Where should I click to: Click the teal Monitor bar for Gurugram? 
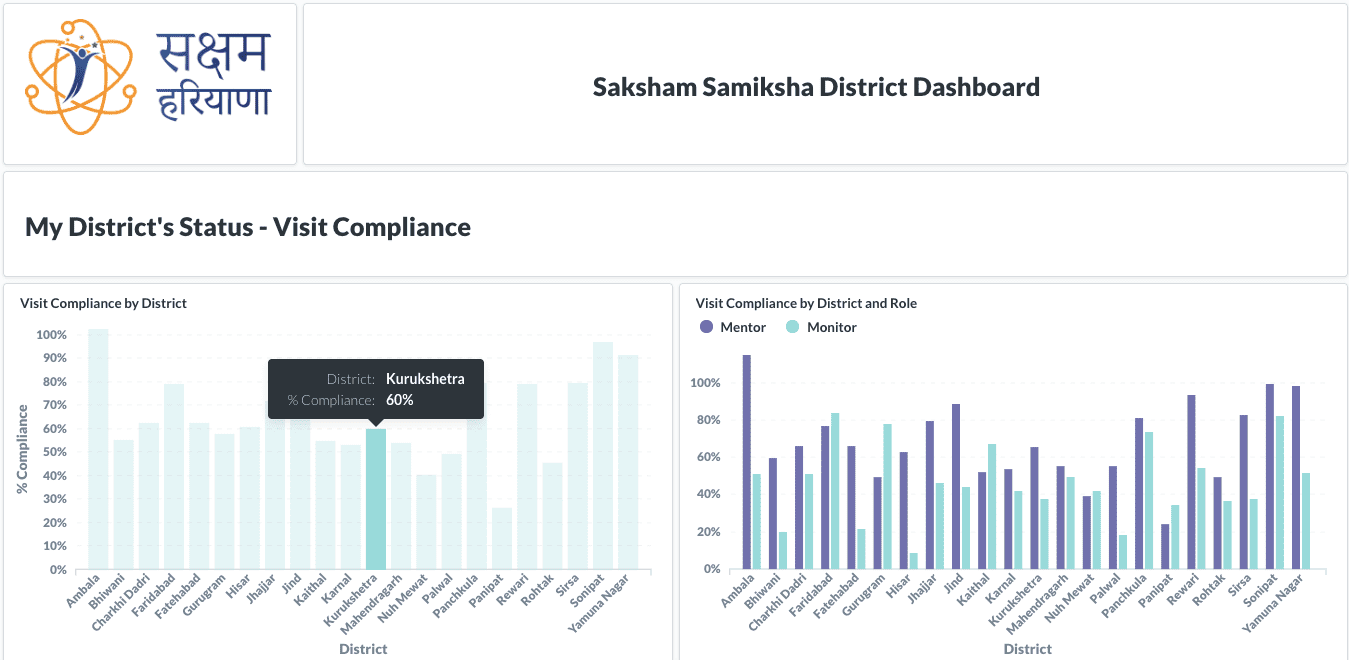[x=887, y=496]
